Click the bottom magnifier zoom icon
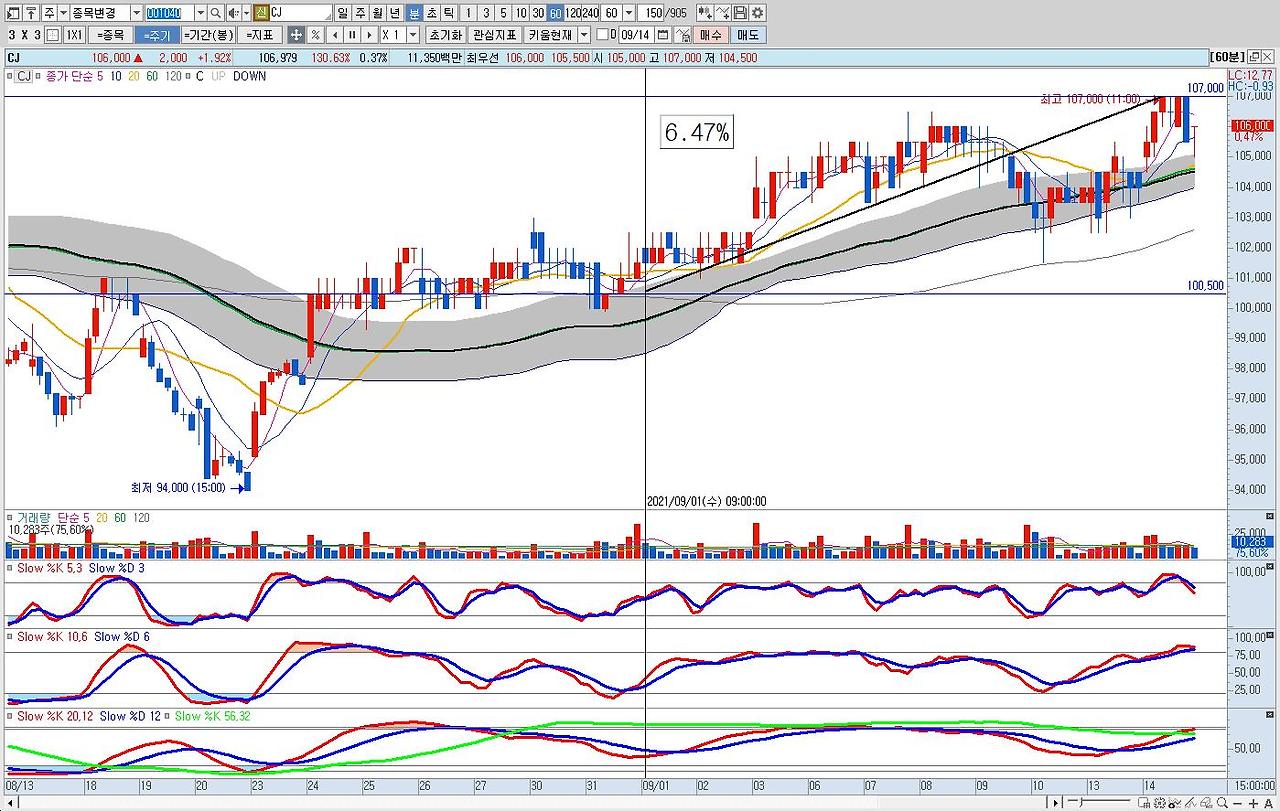The image size is (1280, 811). 1221,803
